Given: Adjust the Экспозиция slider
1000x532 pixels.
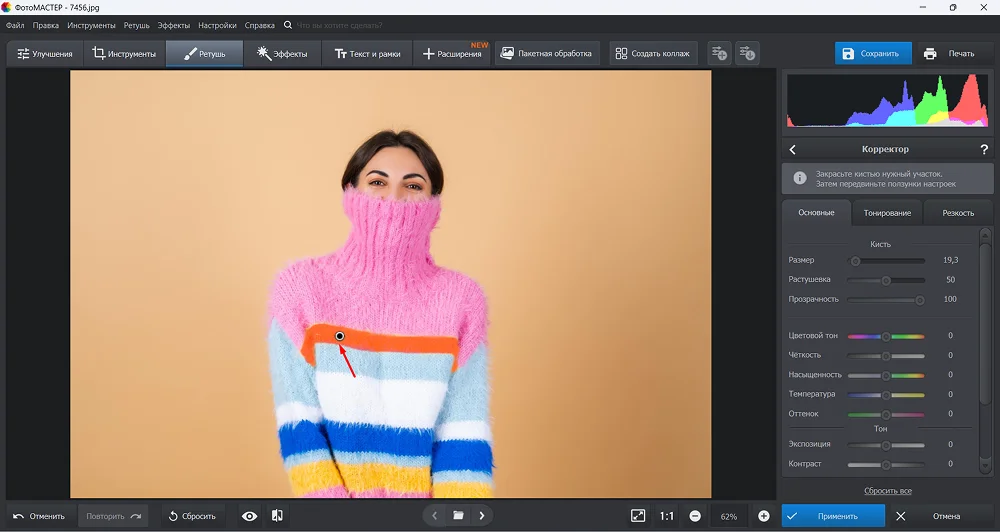Looking at the screenshot, I should [886, 445].
